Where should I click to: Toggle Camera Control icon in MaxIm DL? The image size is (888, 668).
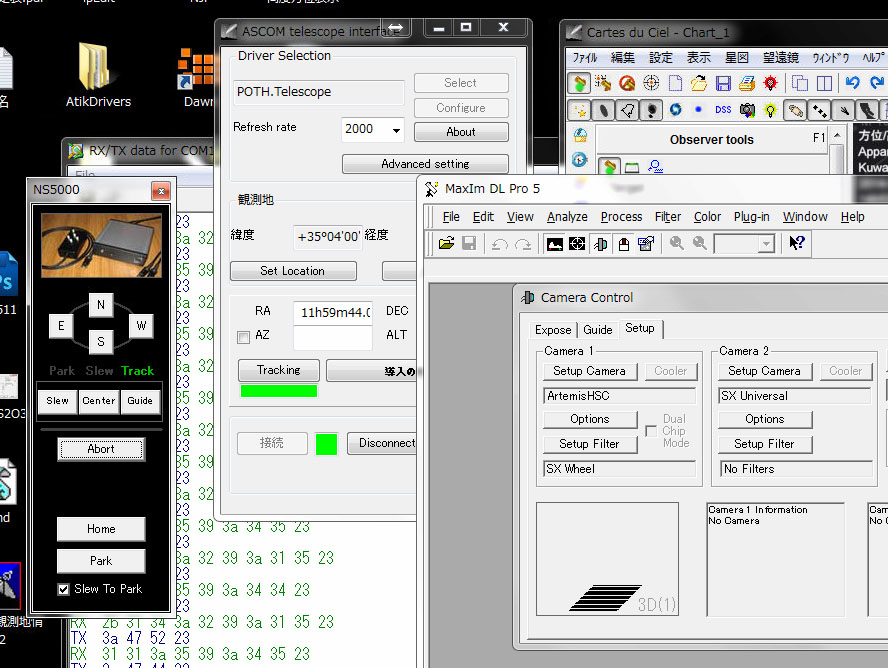point(600,244)
